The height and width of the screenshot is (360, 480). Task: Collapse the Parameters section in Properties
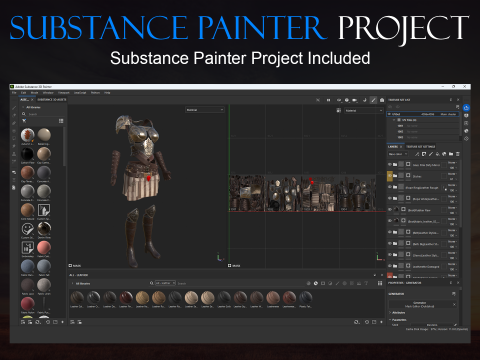(390, 319)
